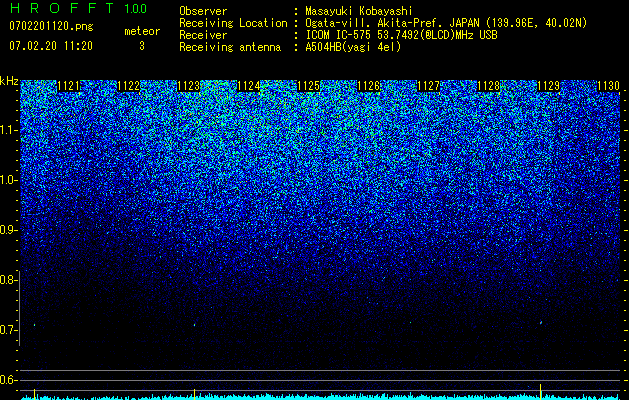Click the meteor label
Image resolution: width=629 pixels, height=400 pixels.
click(x=142, y=31)
